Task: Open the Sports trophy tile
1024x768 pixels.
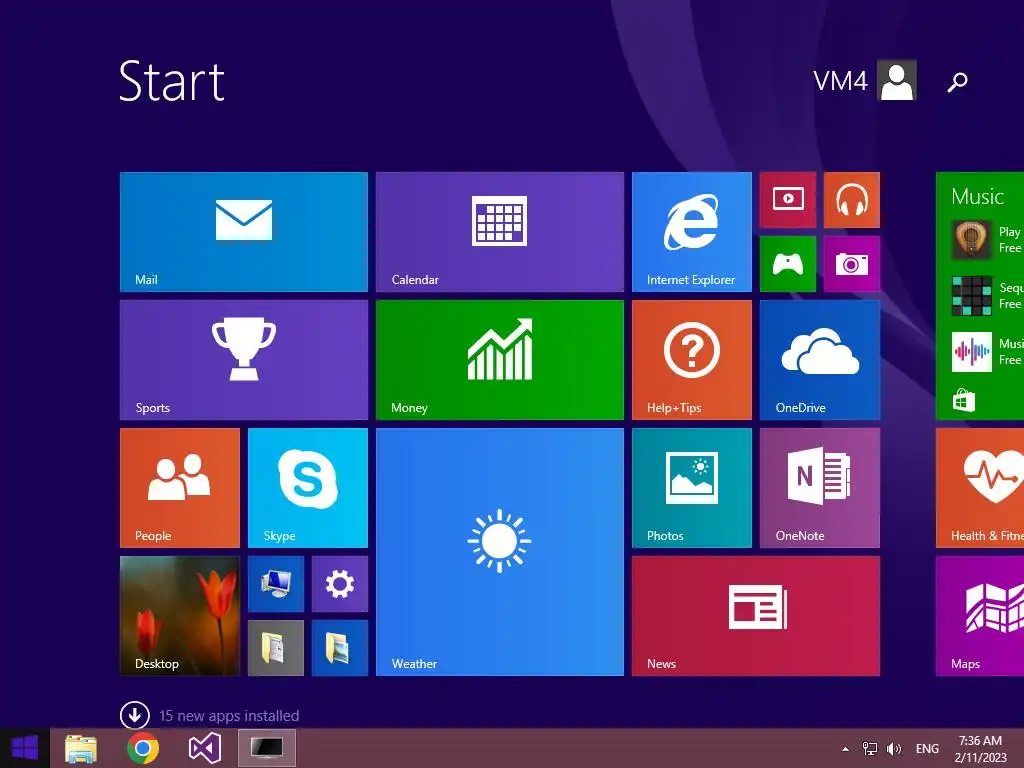Action: click(244, 360)
